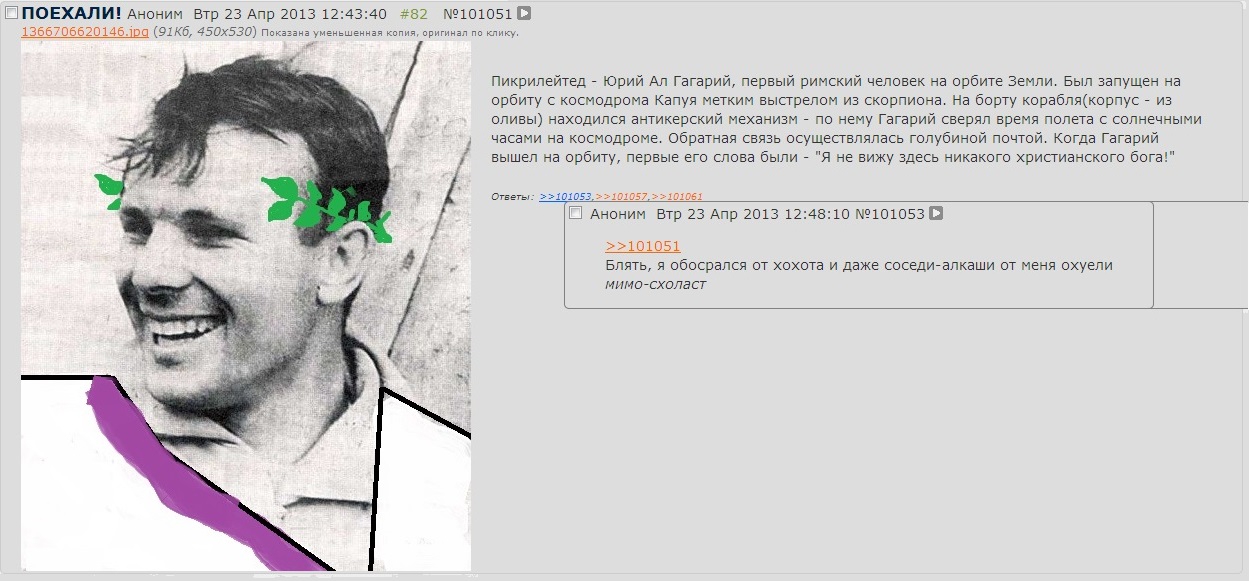Screen dimensions: 1249x581
Task: Enlarge the Gagarin photo thumbnail
Action: pos(246,305)
